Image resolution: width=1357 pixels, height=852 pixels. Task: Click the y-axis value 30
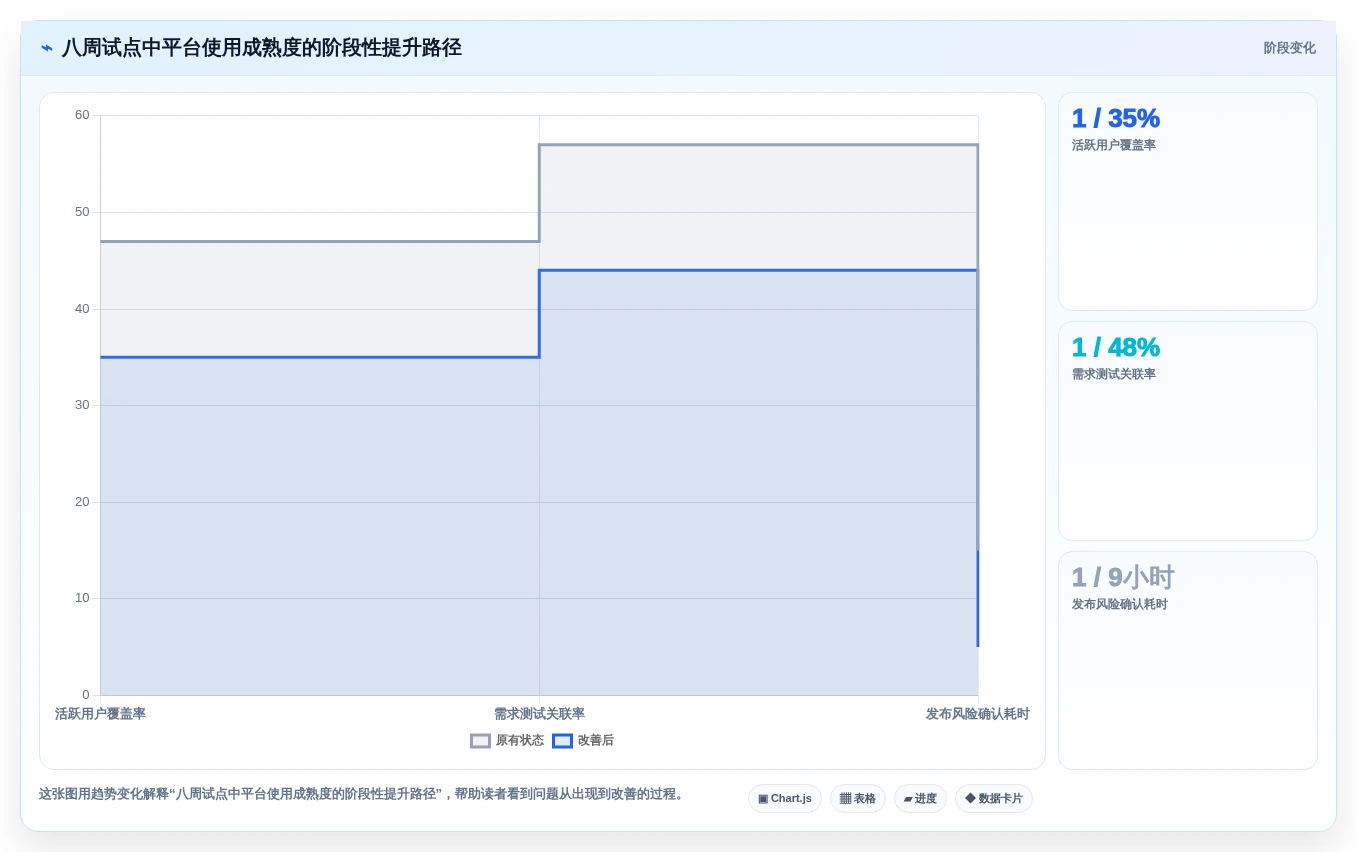pos(82,405)
